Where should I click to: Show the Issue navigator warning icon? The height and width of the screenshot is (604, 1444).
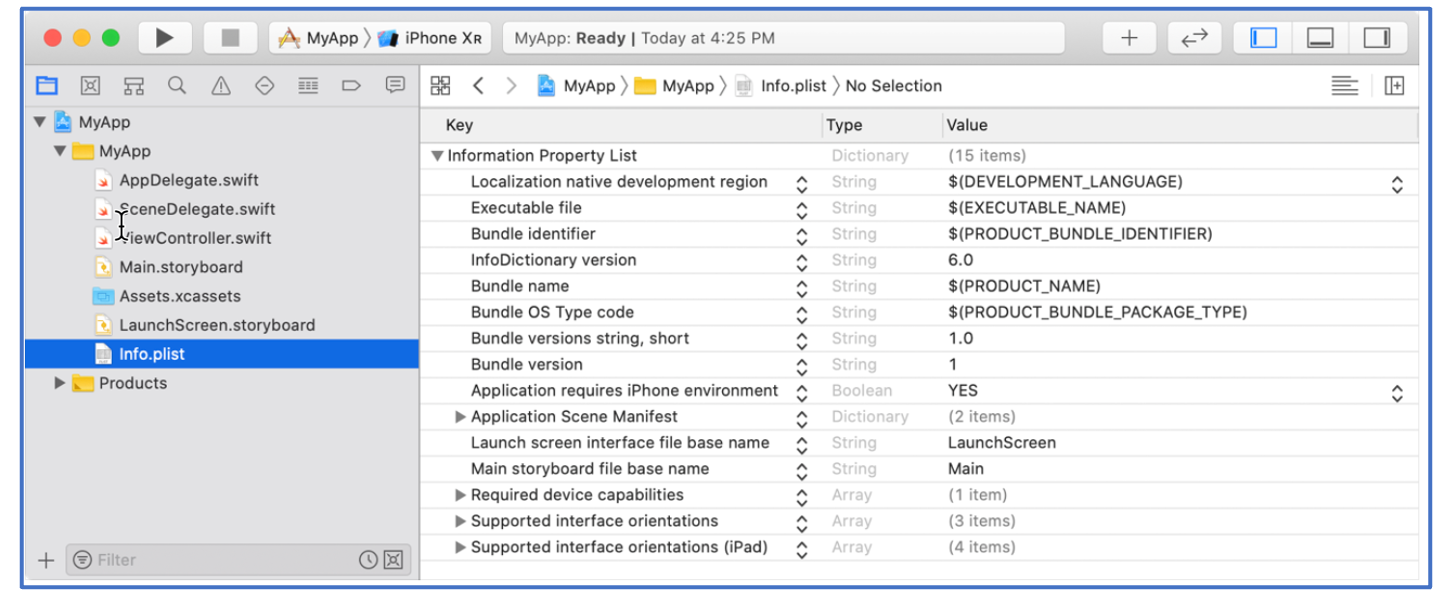221,86
